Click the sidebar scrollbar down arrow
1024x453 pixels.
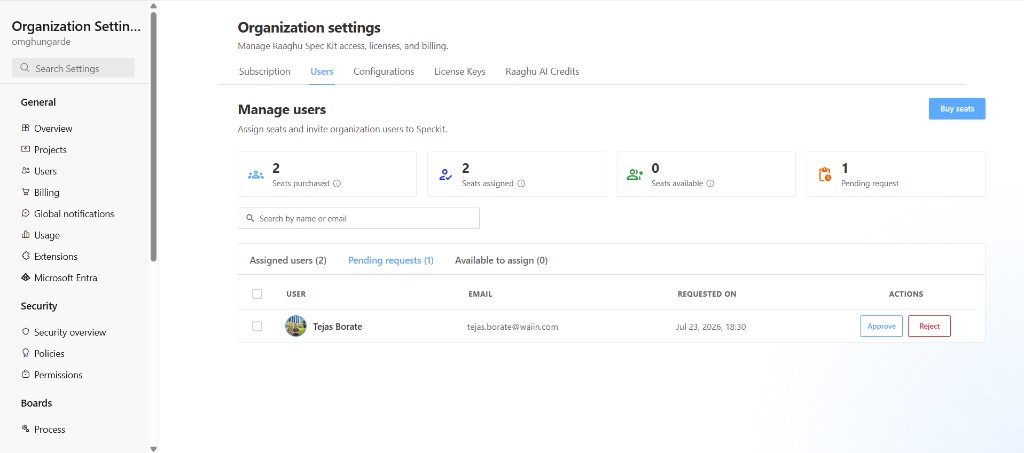153,448
